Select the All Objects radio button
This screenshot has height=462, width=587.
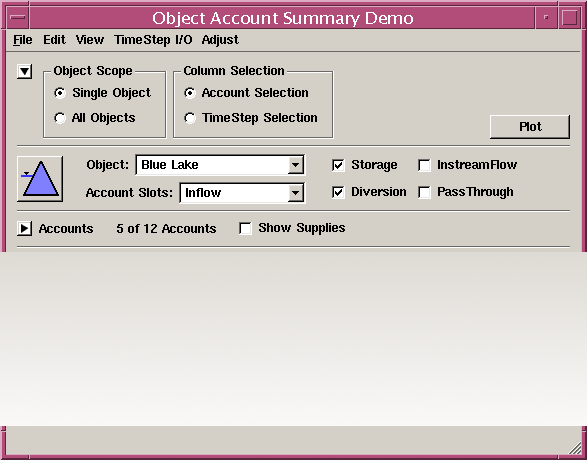click(x=60, y=118)
